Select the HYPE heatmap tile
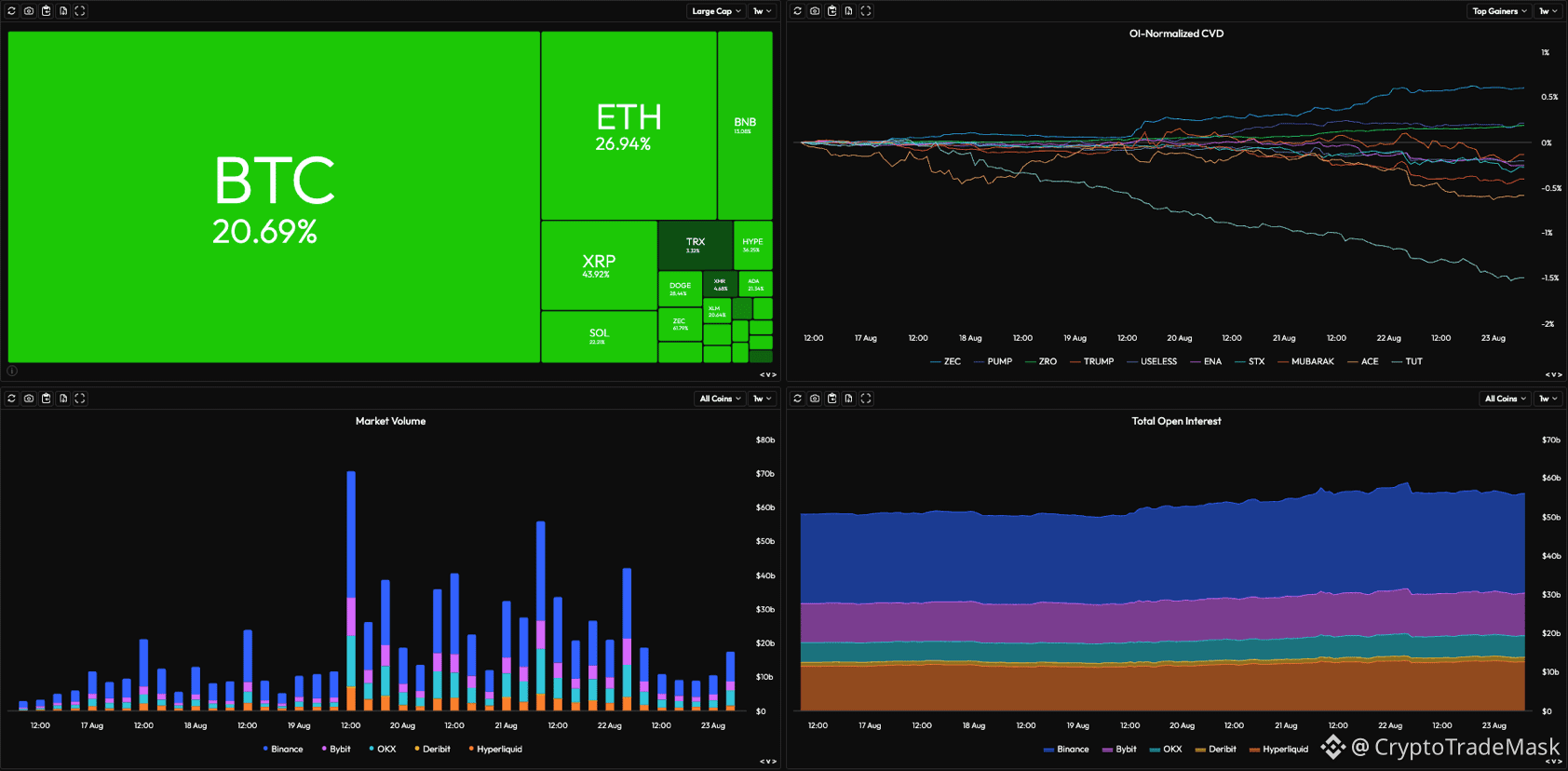This screenshot has width=1568, height=771. click(x=752, y=246)
